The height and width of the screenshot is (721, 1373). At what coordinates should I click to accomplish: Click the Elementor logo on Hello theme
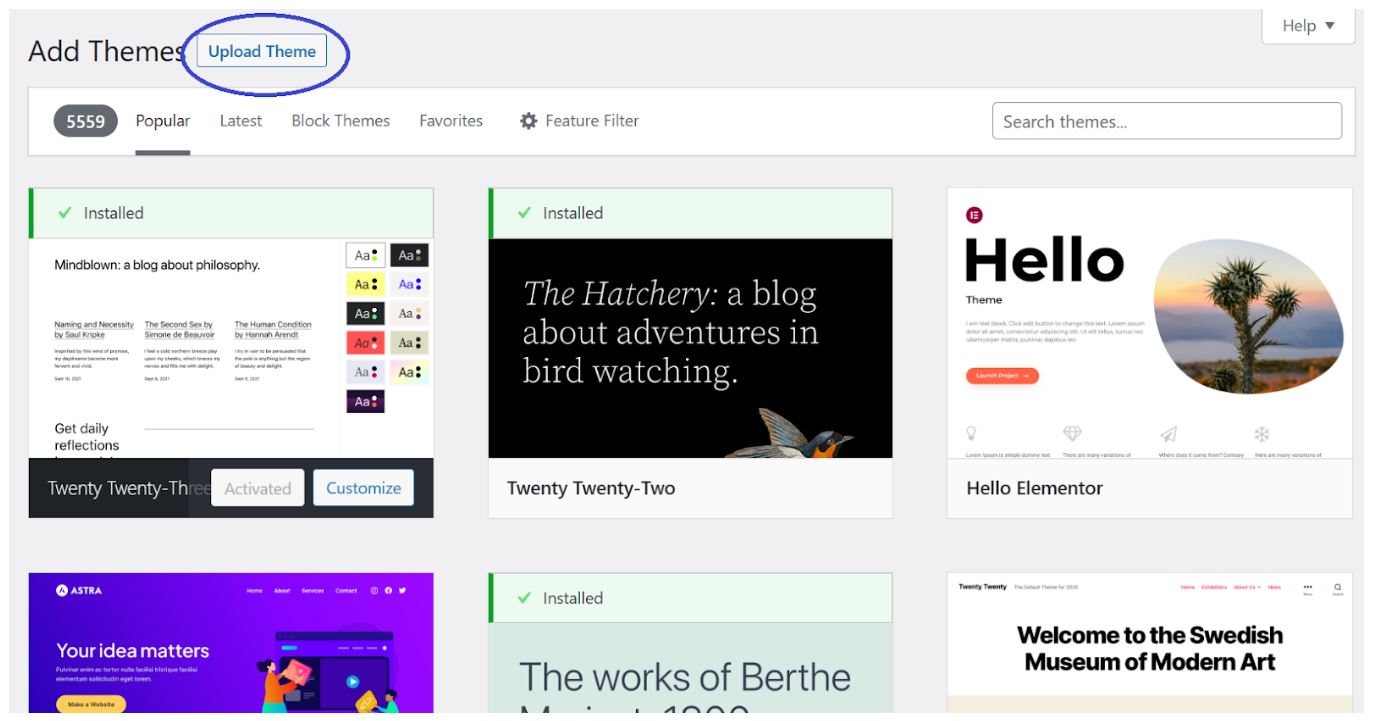click(974, 215)
